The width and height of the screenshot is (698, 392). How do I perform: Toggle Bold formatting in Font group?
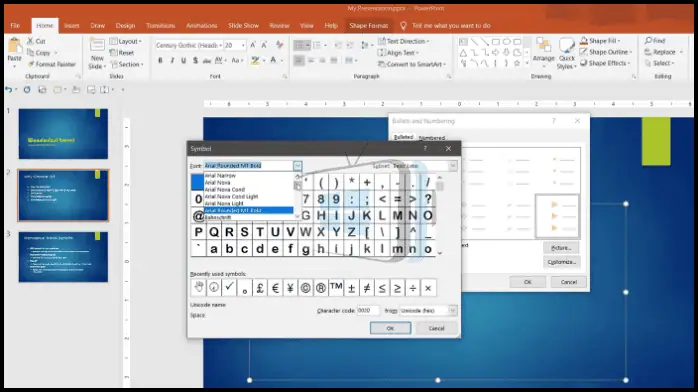[x=160, y=61]
